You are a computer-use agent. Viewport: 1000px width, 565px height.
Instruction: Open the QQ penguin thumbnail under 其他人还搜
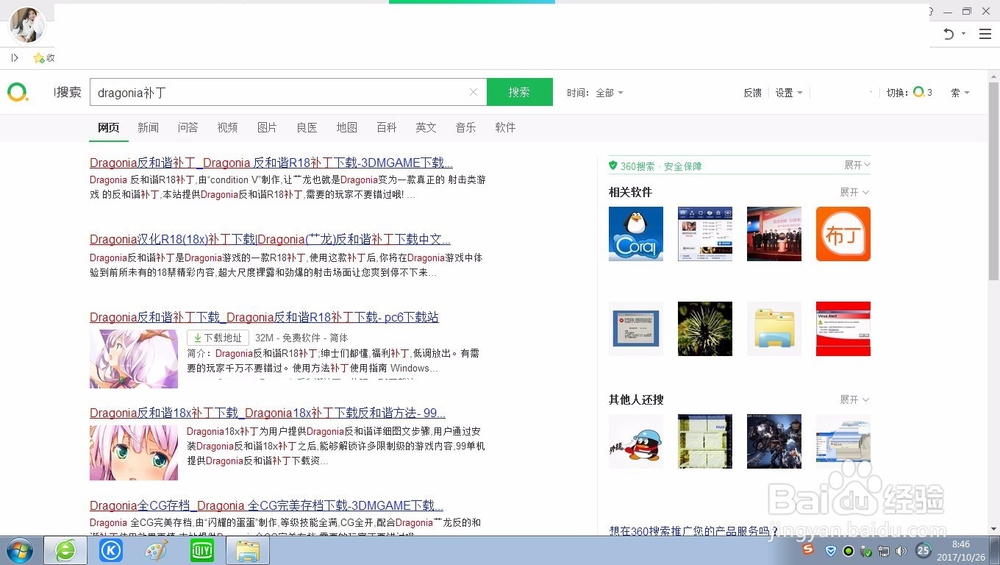point(636,441)
